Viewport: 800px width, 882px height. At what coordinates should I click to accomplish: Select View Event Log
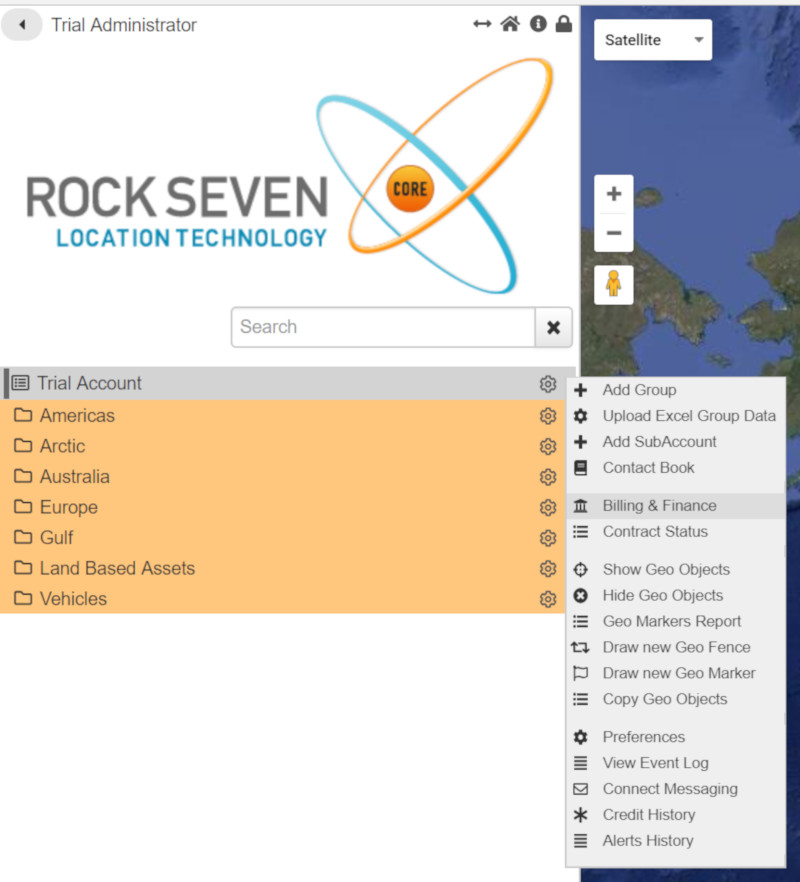676,763
